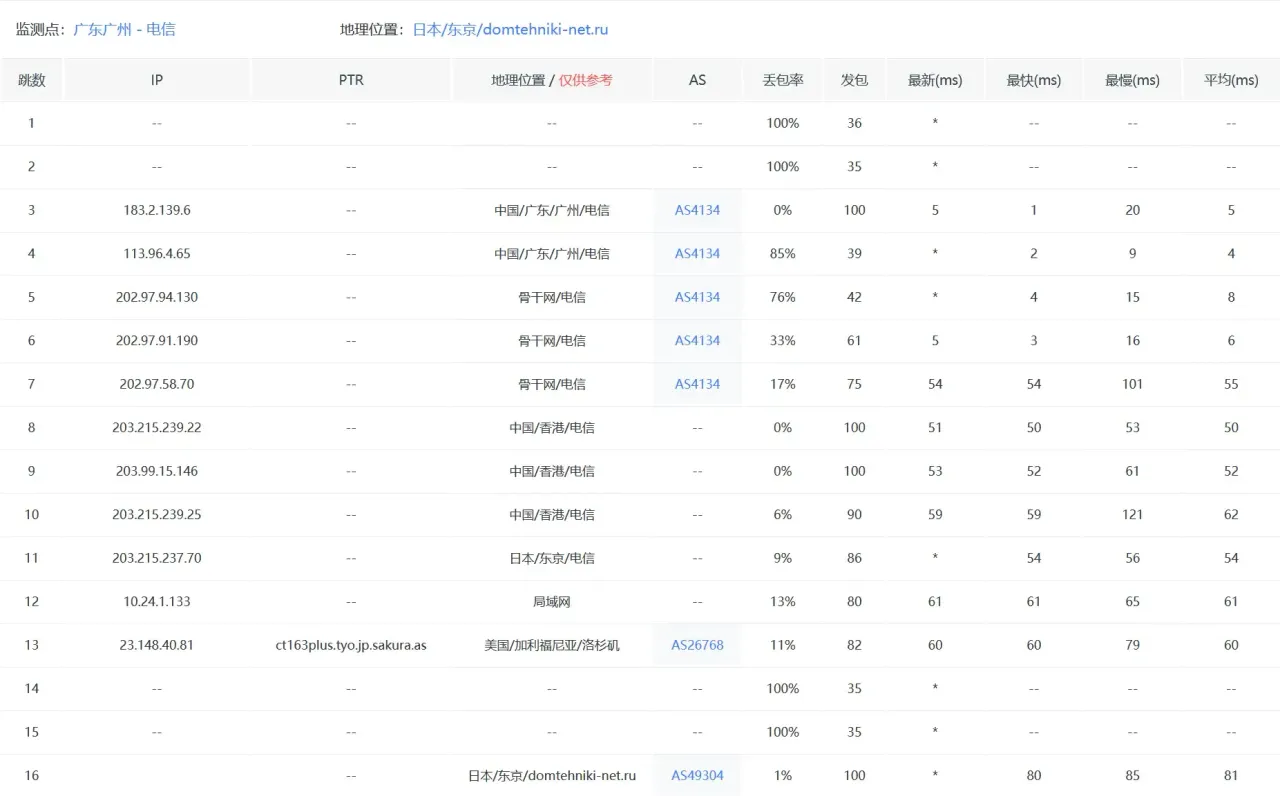Open the 日本/东京/domtehniki-net.ru link beside 地理位置 label
Image resolution: width=1280 pixels, height=796 pixels.
click(510, 29)
